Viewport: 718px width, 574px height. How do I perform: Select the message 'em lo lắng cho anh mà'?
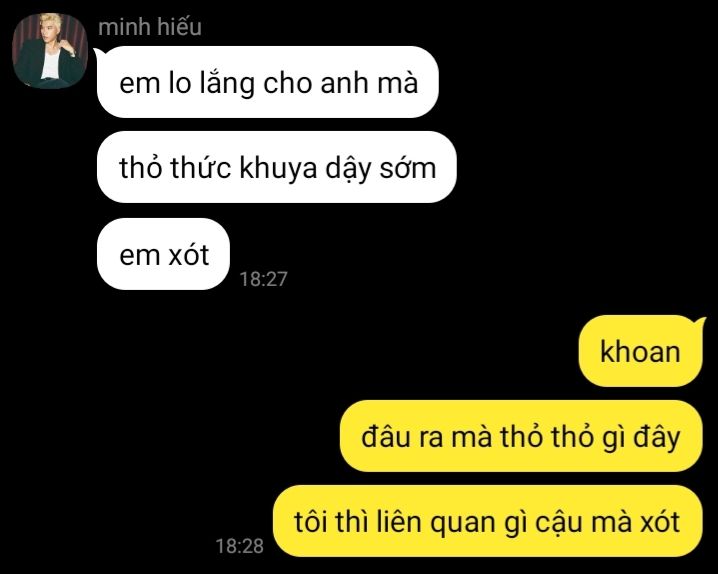coord(267,82)
